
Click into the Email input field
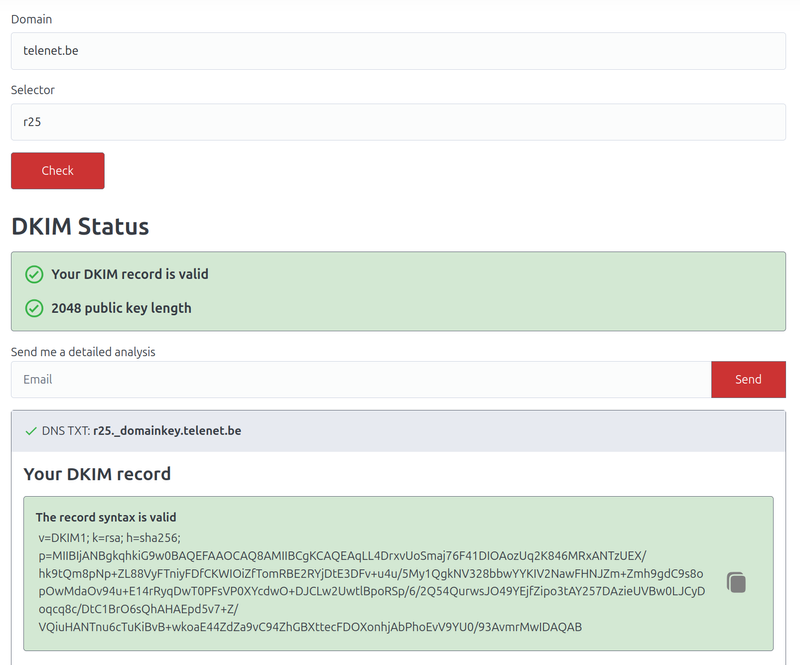(360, 380)
